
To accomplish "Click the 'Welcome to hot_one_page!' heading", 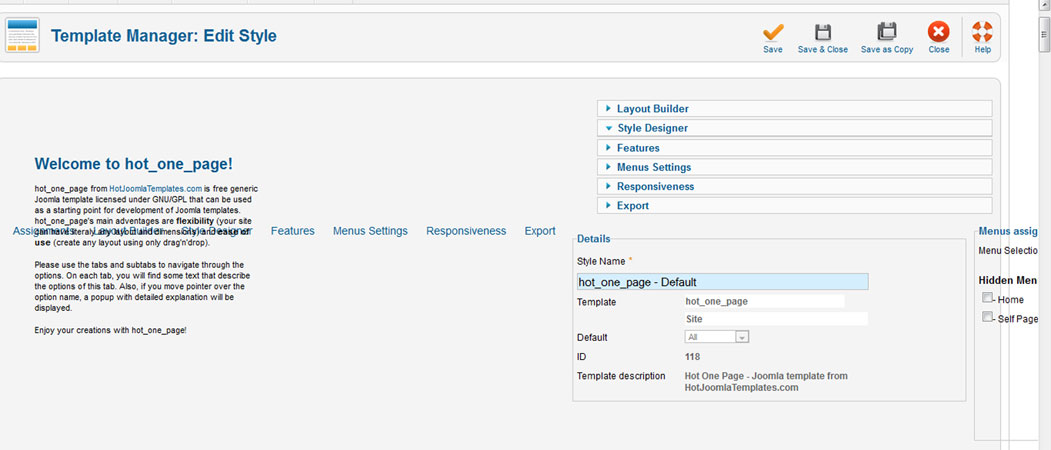I will [x=133, y=164].
